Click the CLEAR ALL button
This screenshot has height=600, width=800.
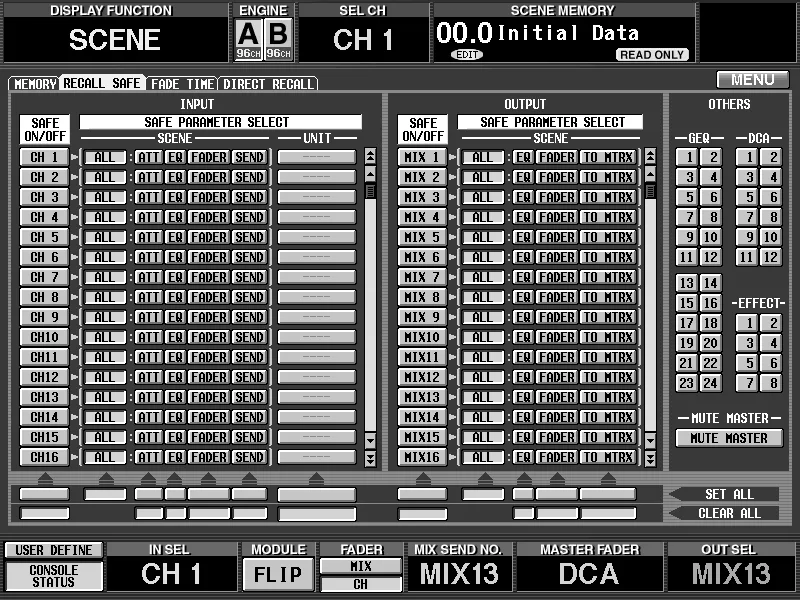tap(724, 513)
